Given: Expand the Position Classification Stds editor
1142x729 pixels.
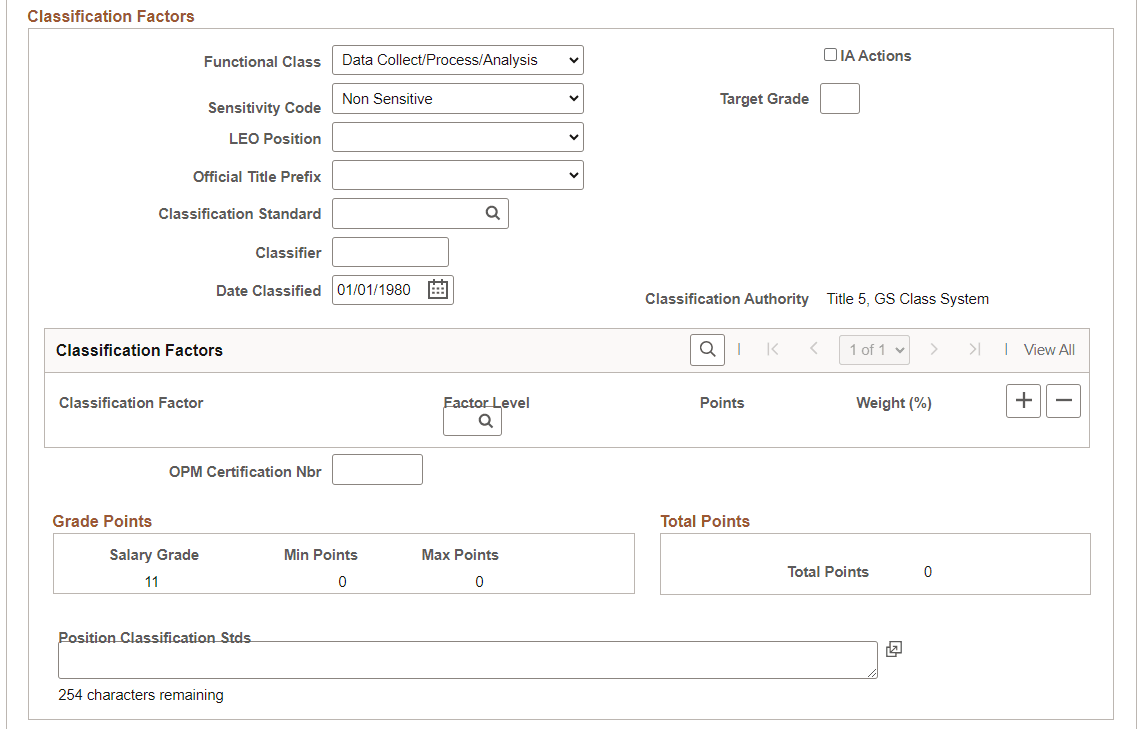Looking at the screenshot, I should (x=893, y=649).
